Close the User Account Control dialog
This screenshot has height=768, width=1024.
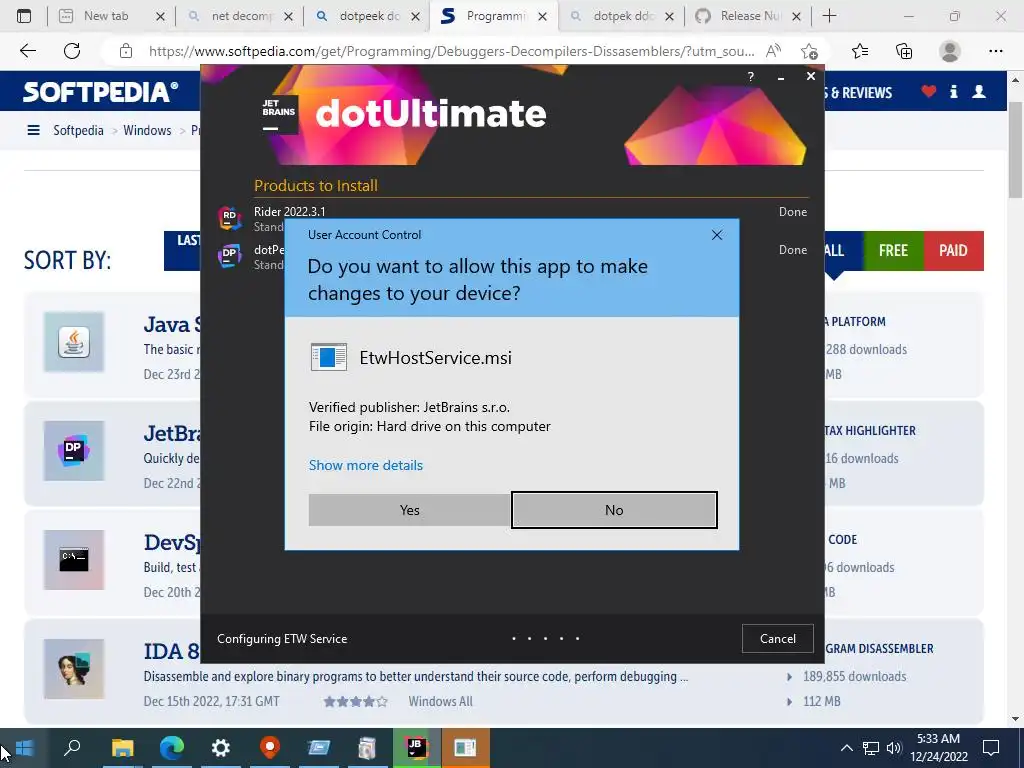716,235
